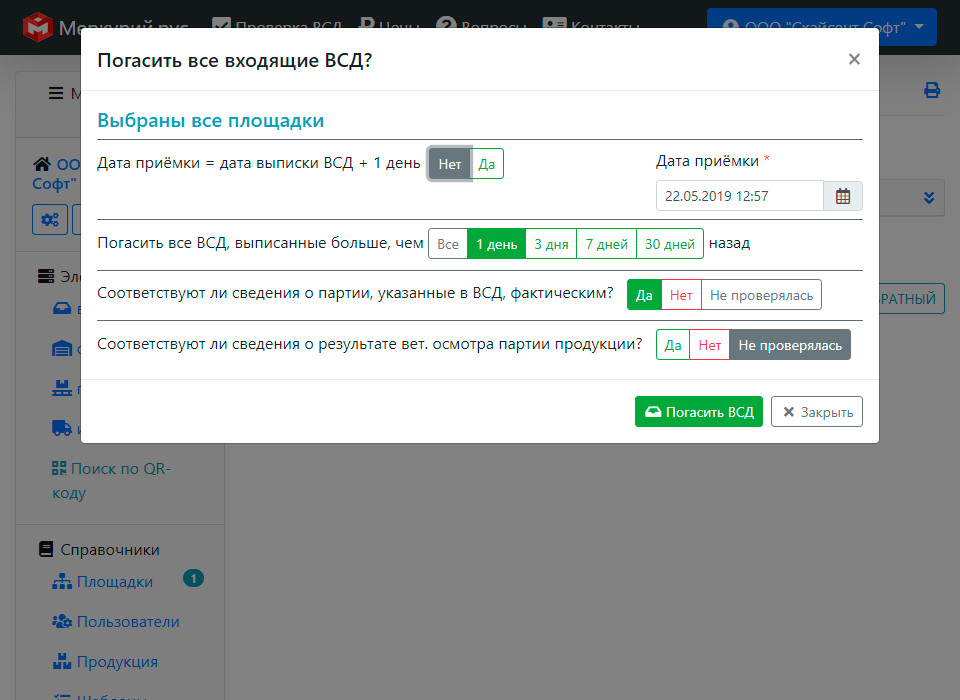The width and height of the screenshot is (960, 700).
Task: Open Площадки in sidebar
Action: (x=114, y=582)
